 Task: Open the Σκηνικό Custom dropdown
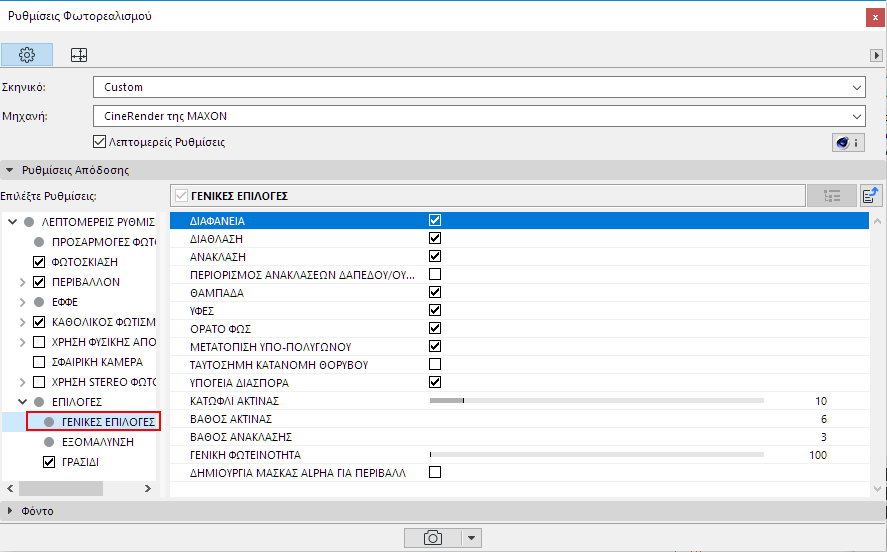(x=479, y=87)
